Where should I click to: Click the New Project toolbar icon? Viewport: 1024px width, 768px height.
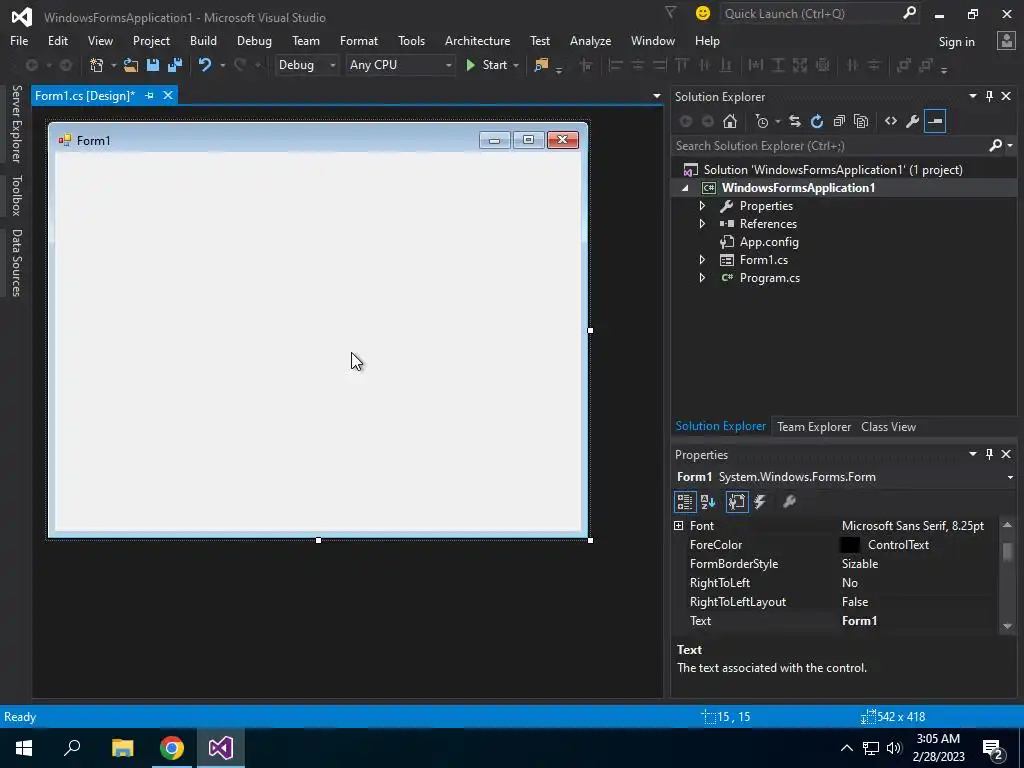pos(97,65)
